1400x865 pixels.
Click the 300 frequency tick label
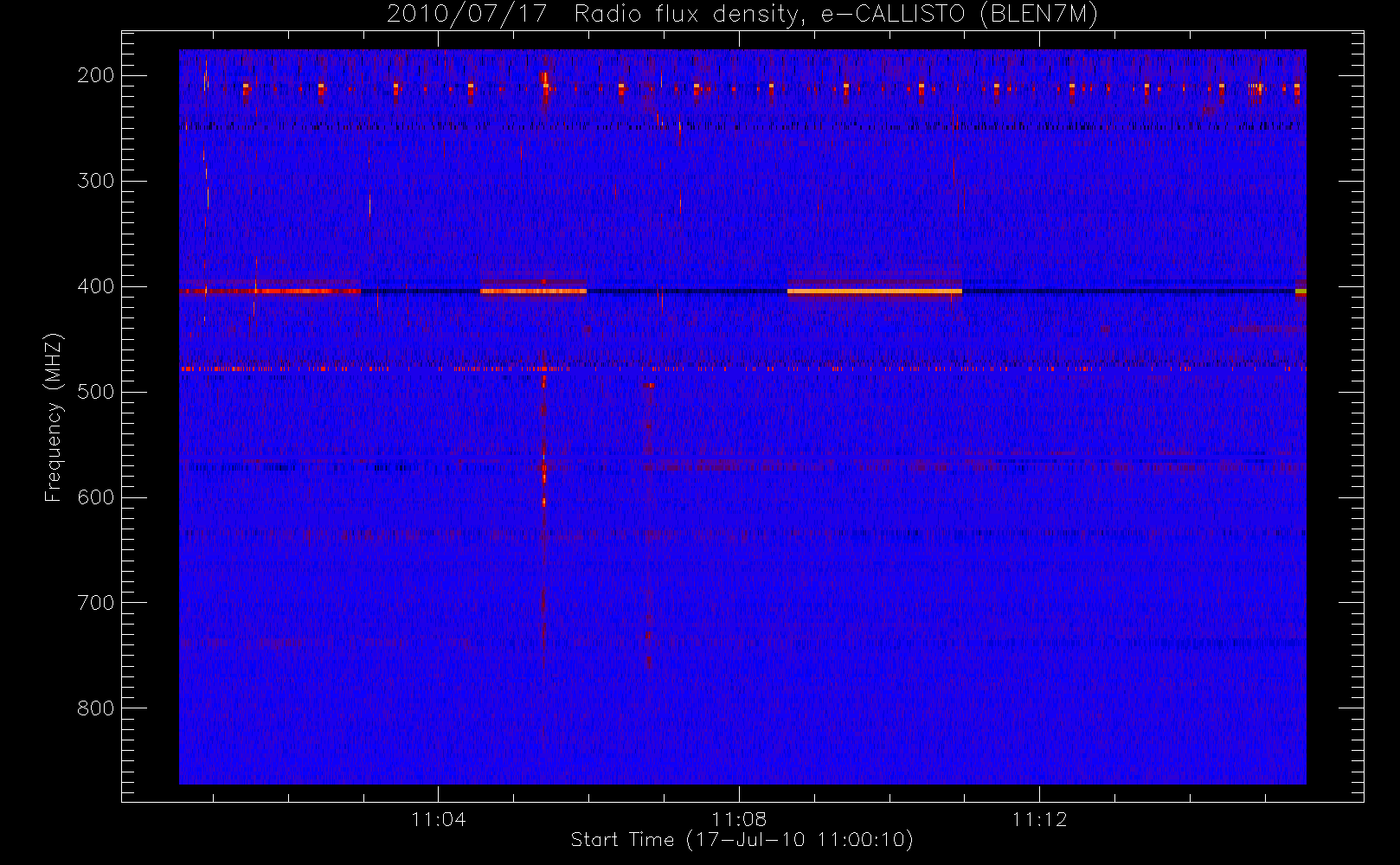(x=96, y=181)
